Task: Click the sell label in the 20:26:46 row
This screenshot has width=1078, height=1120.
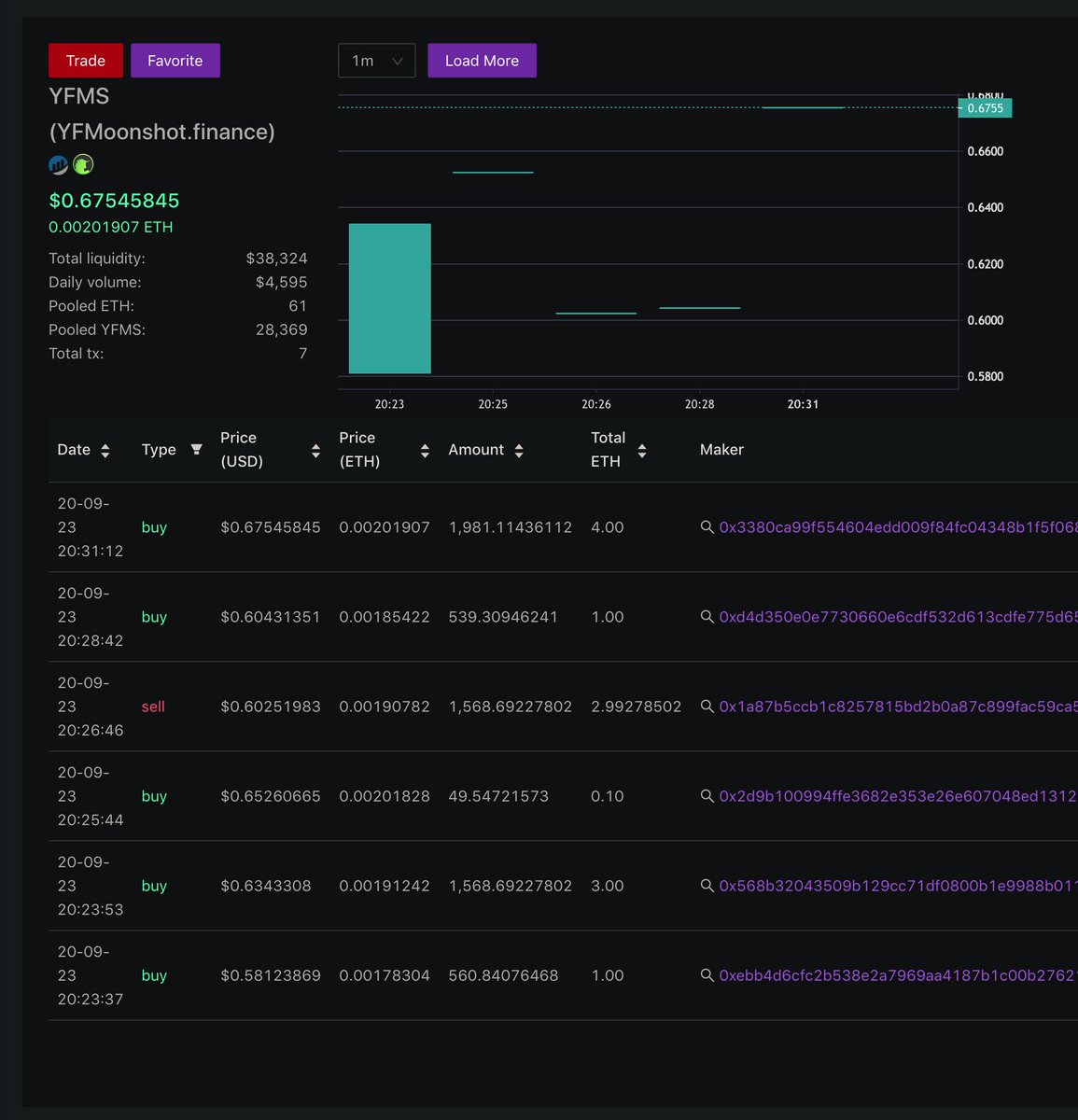Action: click(153, 707)
